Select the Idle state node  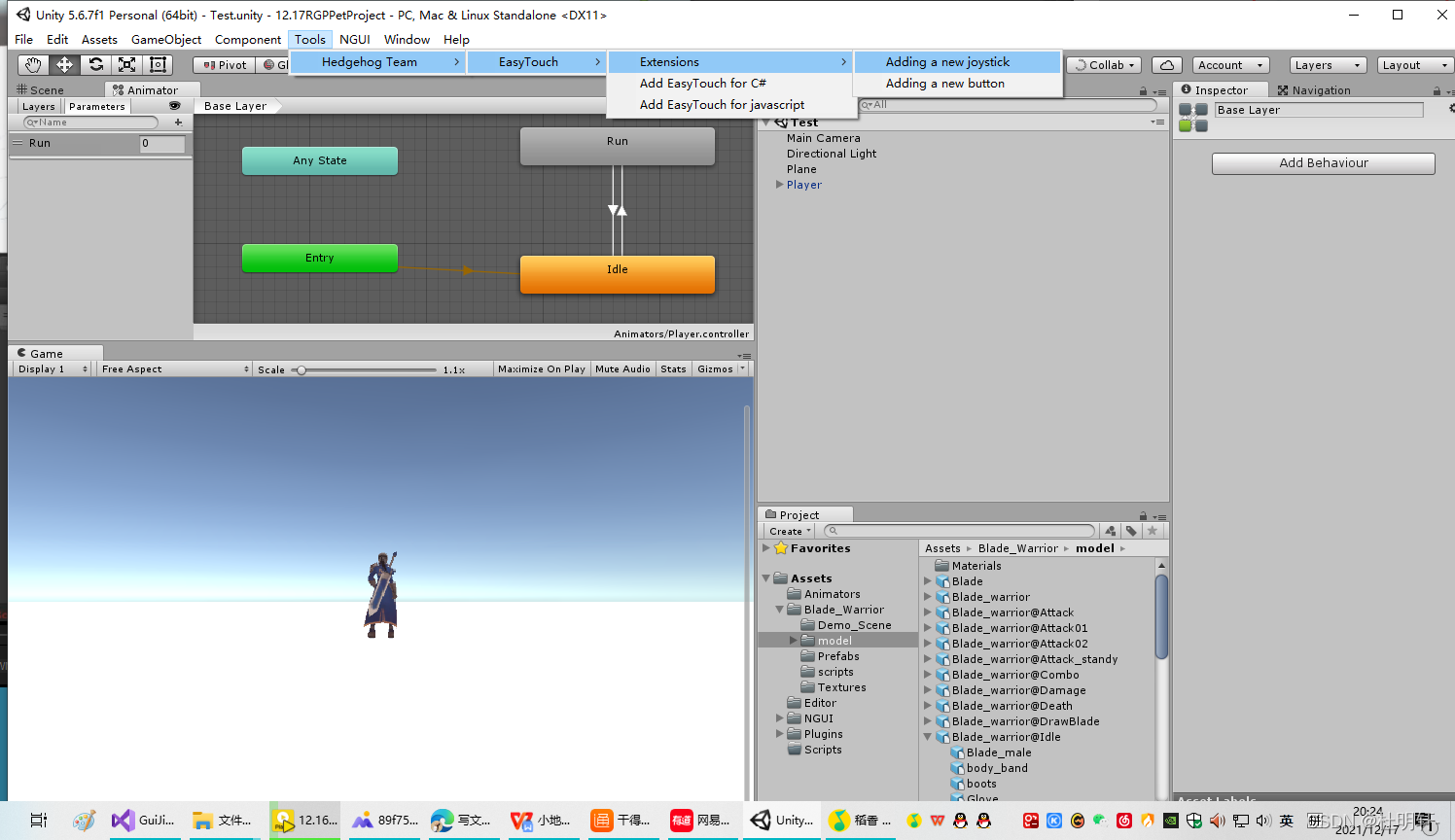[x=618, y=274]
